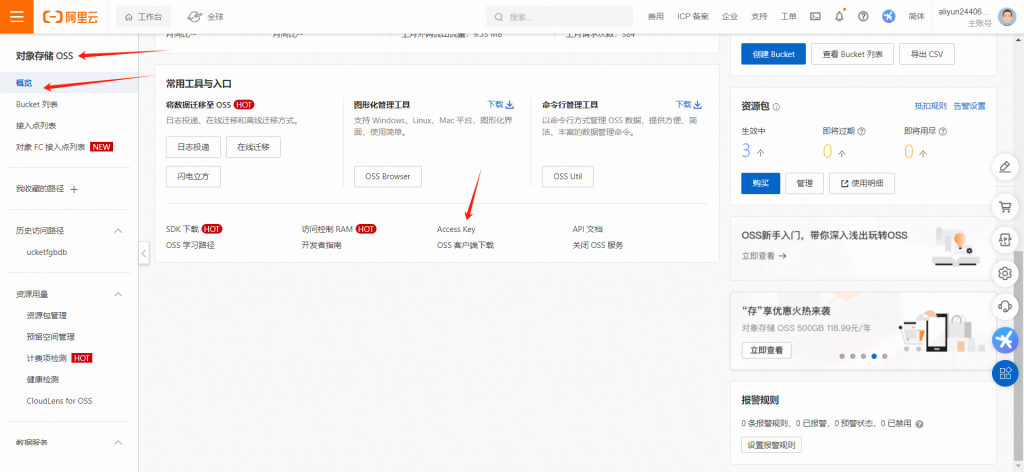This screenshot has width=1024, height=472.
Task: Switch language via 简体
Action: 916,17
